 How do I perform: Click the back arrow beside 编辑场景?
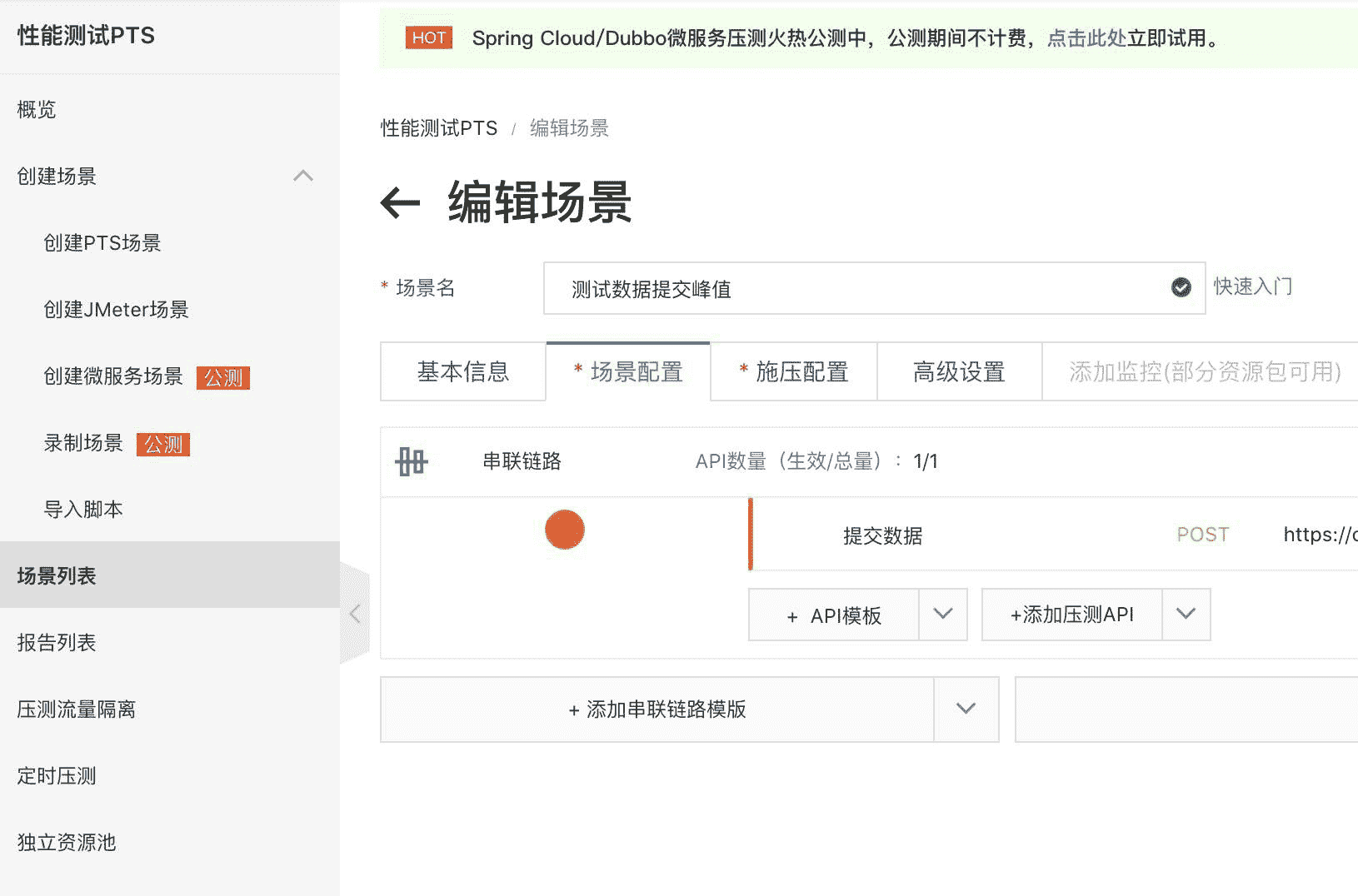point(400,202)
